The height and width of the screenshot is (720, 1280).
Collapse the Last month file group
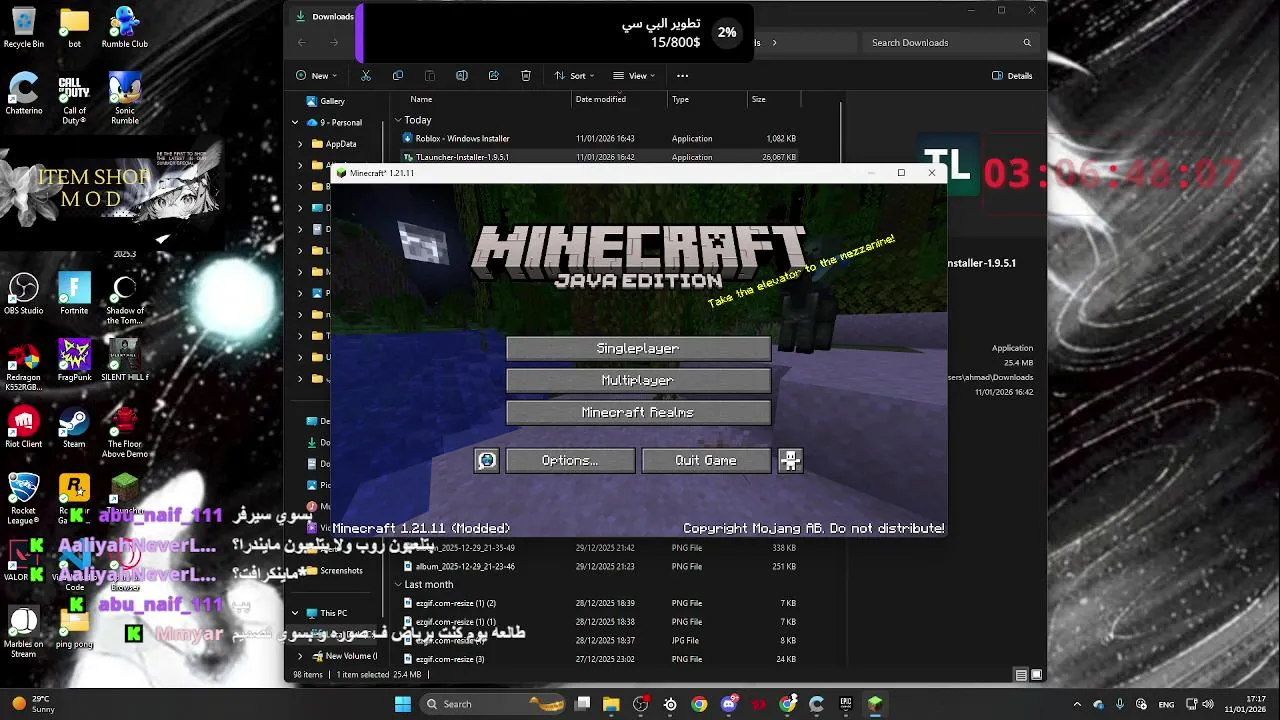[x=398, y=584]
